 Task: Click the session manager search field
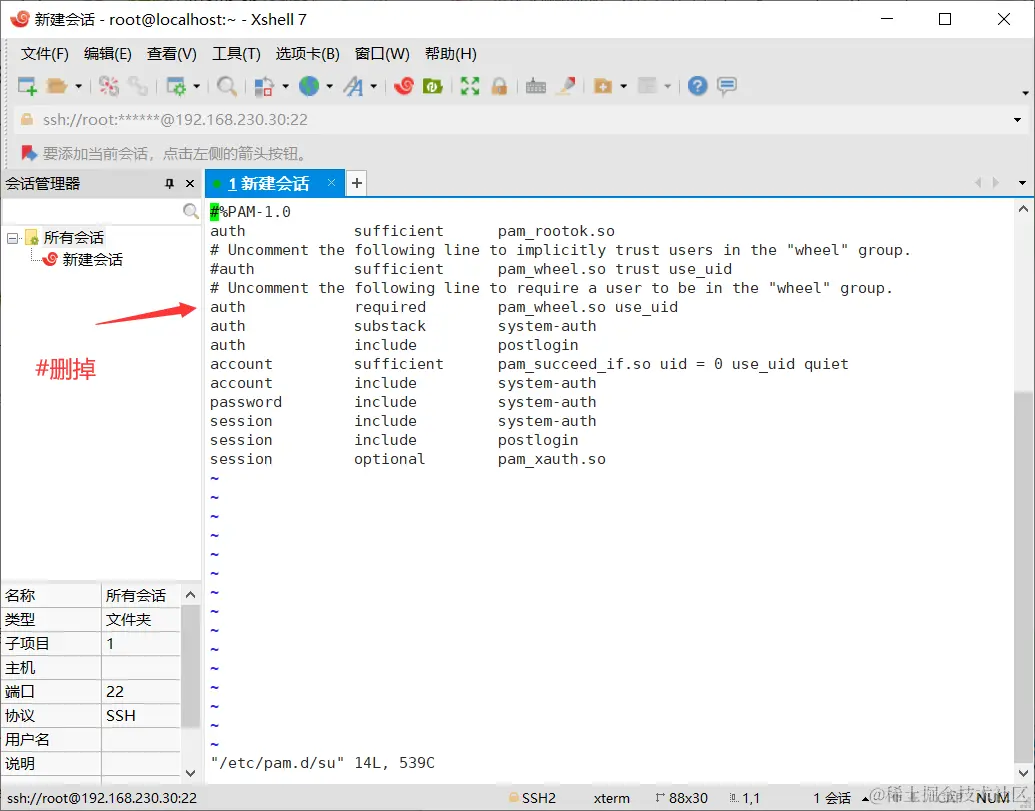click(x=91, y=211)
